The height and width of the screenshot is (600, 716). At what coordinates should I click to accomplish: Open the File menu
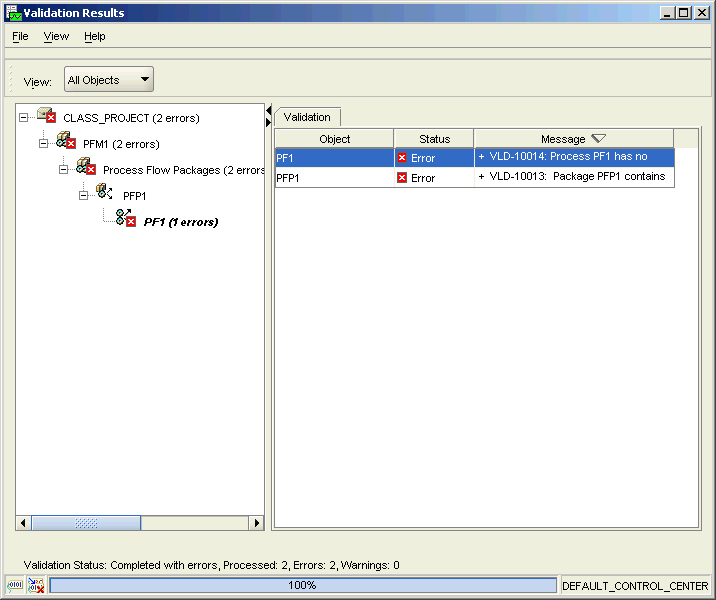(x=20, y=36)
